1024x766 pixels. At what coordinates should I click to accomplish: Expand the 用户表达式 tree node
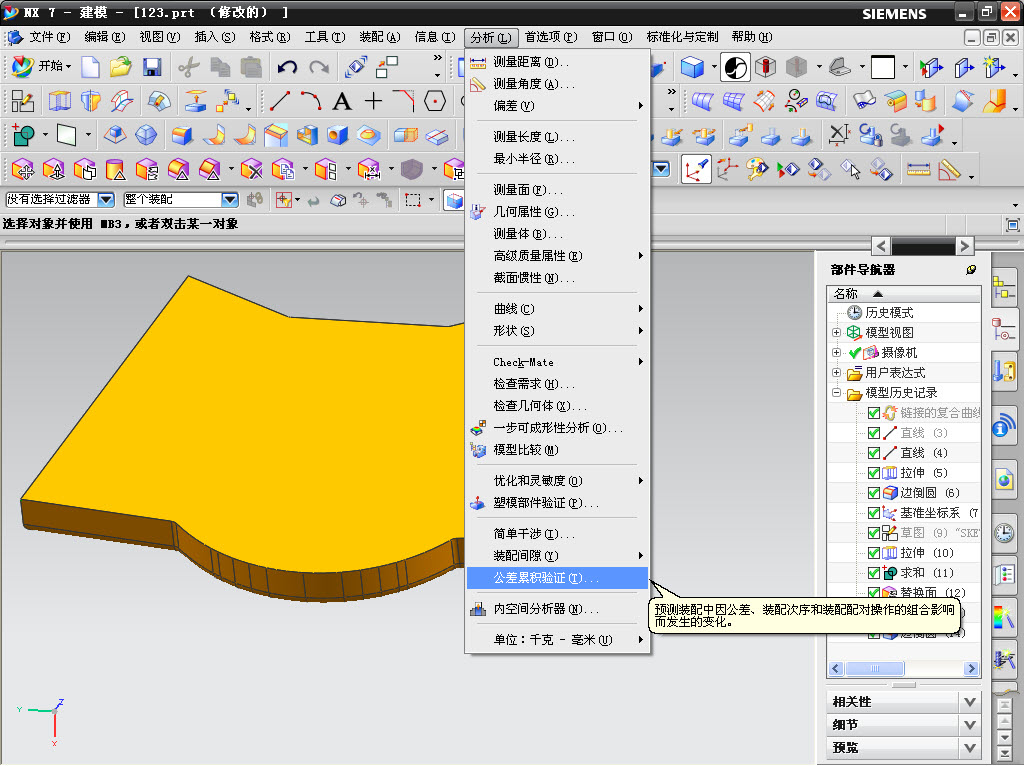pos(837,373)
